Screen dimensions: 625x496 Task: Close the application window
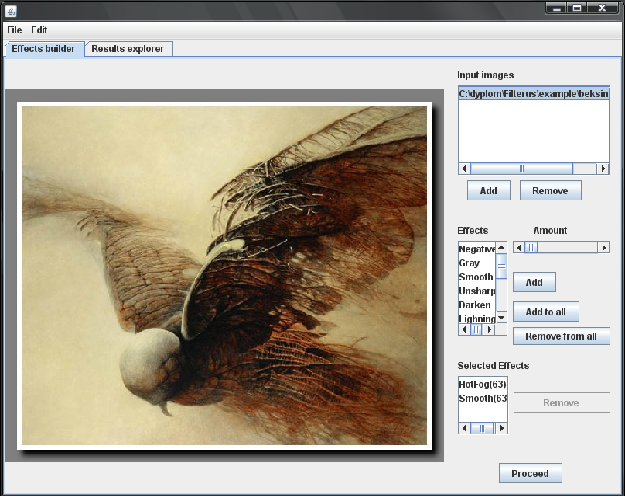click(602, 8)
